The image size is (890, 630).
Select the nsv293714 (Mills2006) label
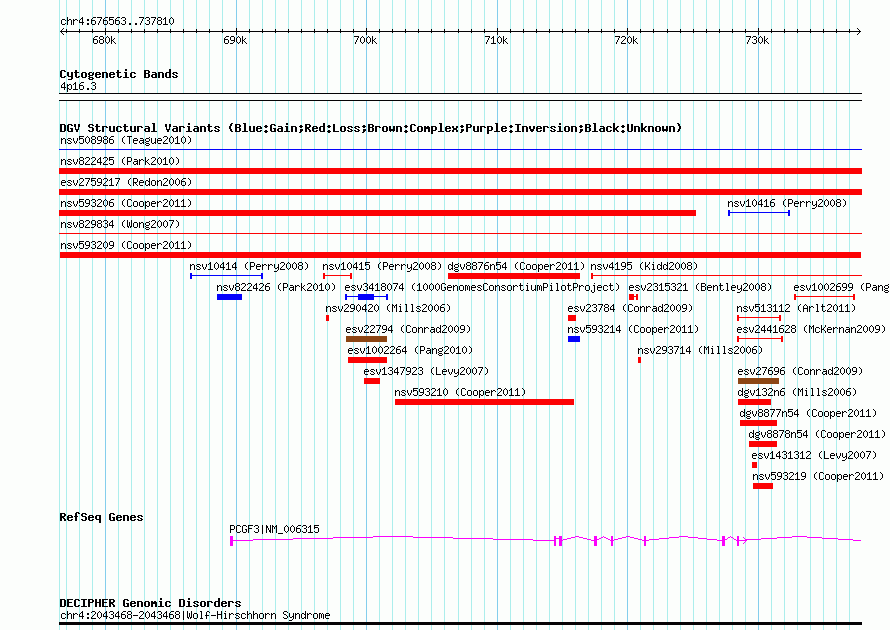(700, 350)
